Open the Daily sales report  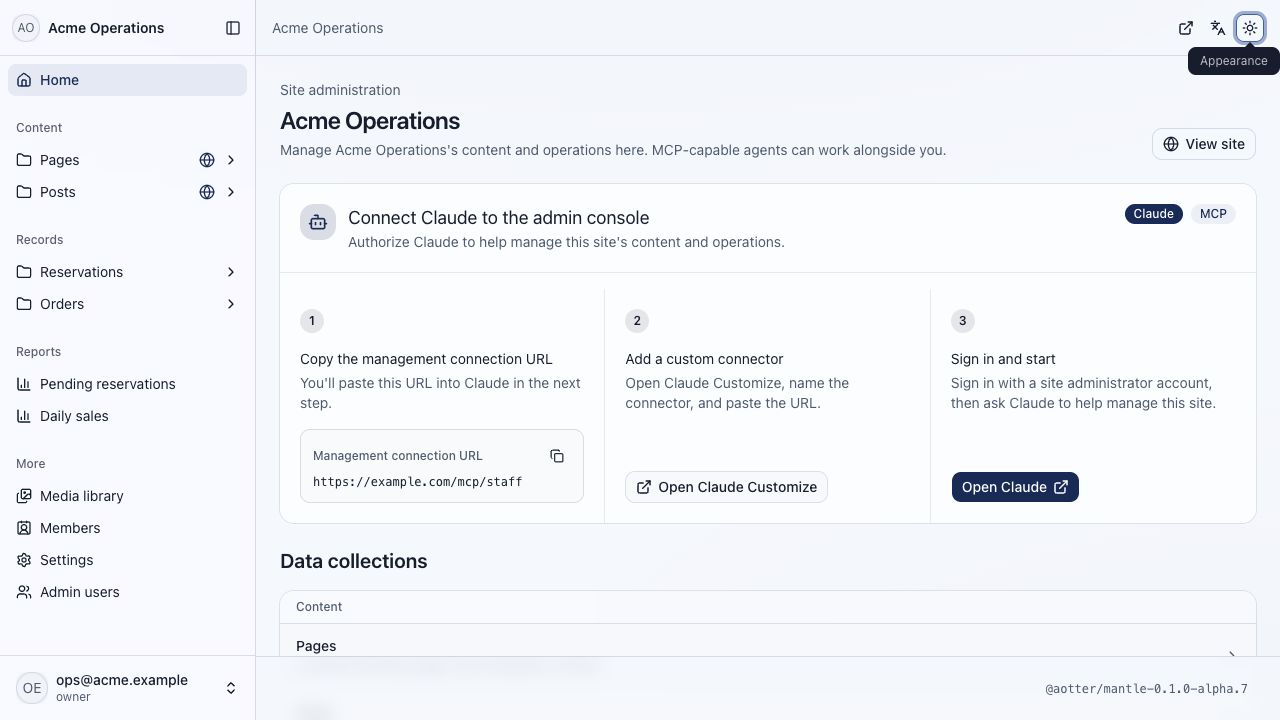[x=127, y=416]
